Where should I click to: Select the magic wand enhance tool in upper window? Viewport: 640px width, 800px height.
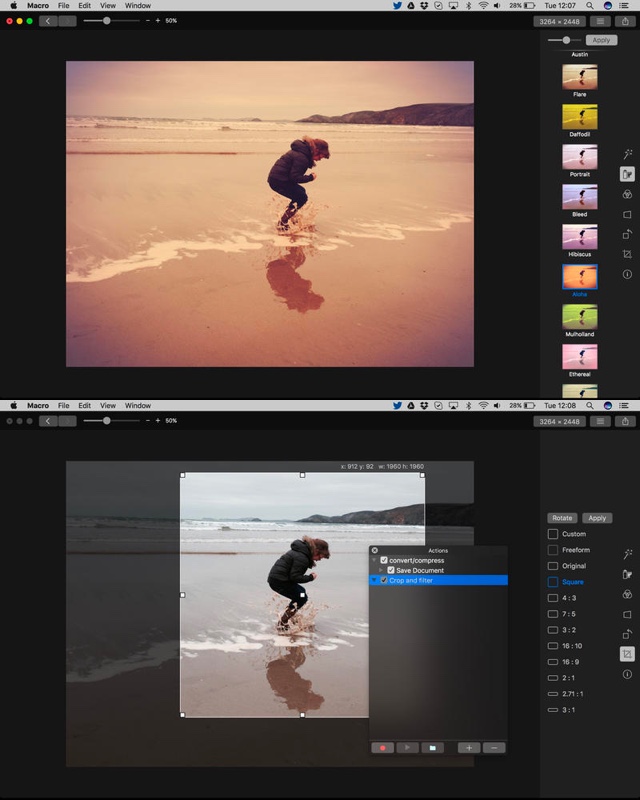pyautogui.click(x=627, y=154)
